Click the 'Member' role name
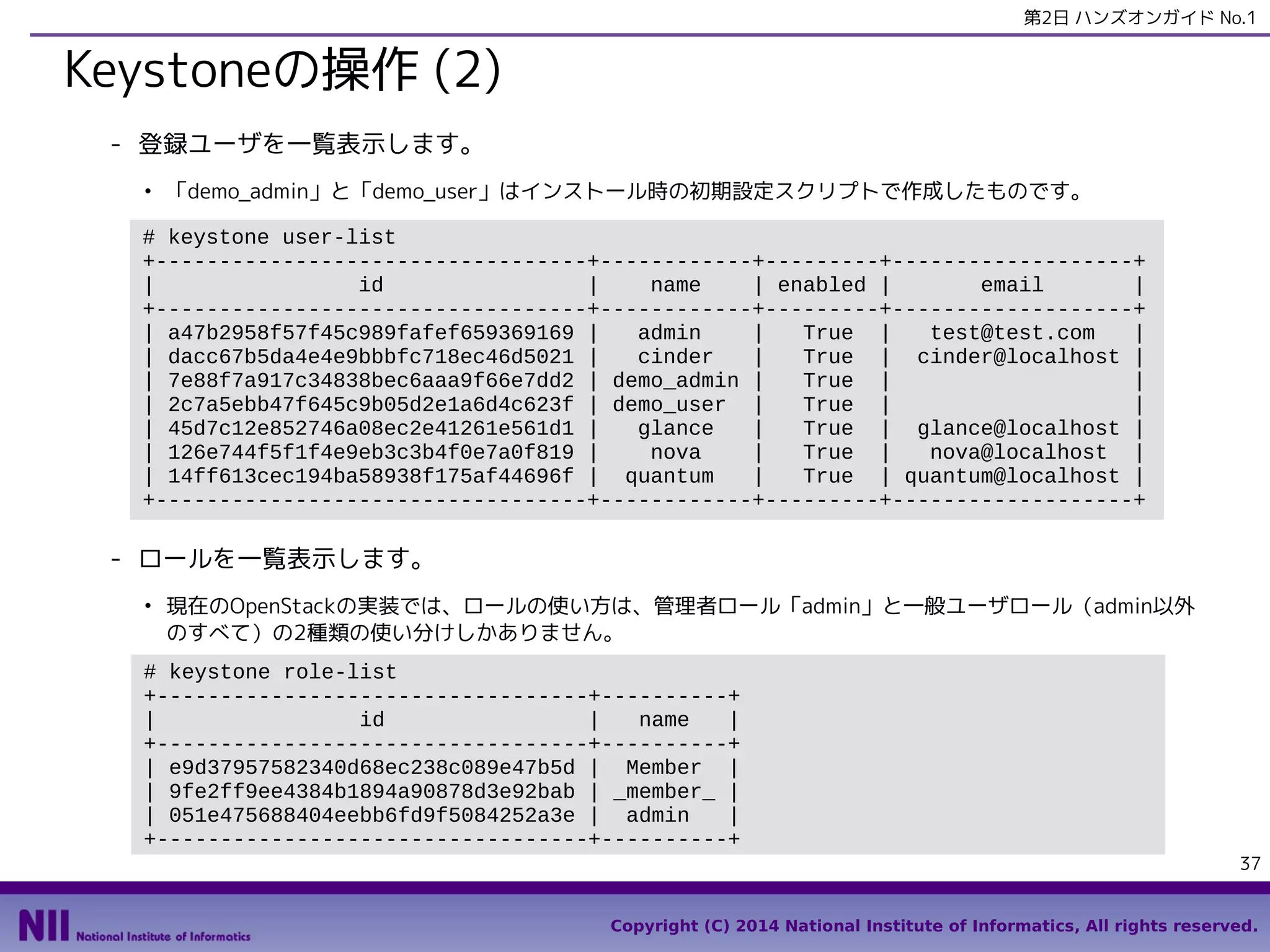 coord(664,767)
